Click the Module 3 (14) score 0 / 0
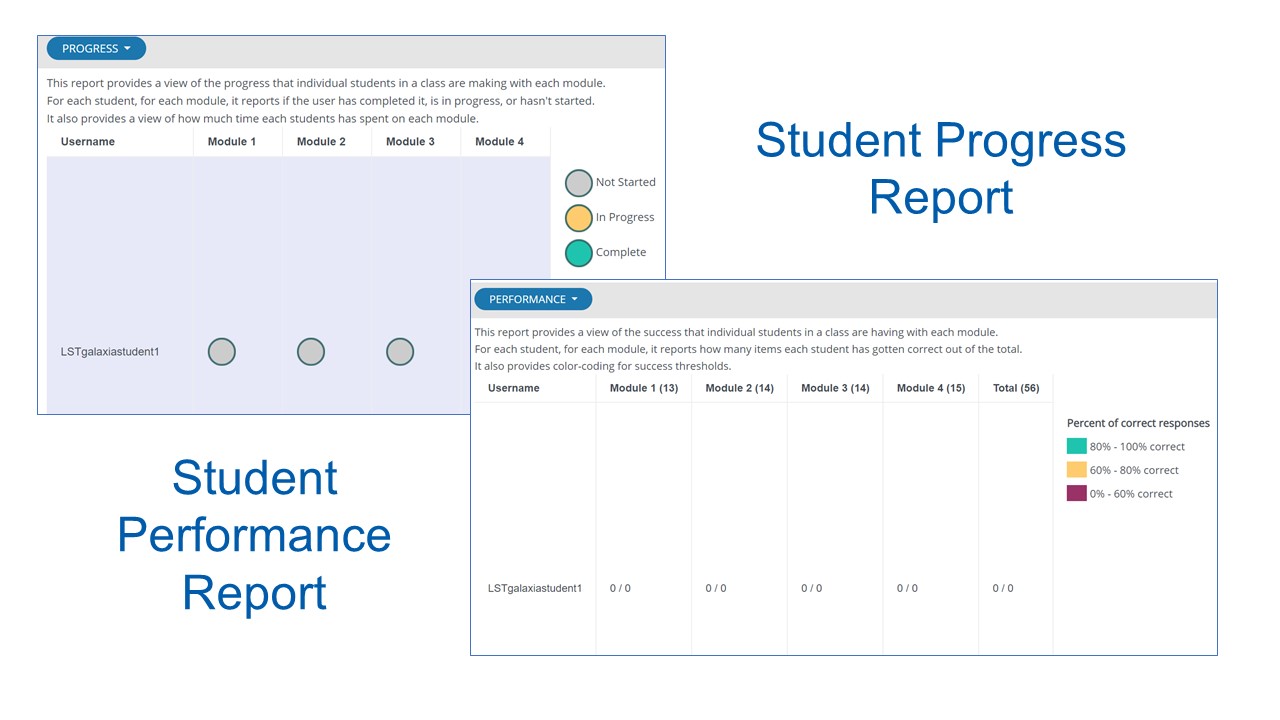The width and height of the screenshot is (1280, 720). click(811, 588)
